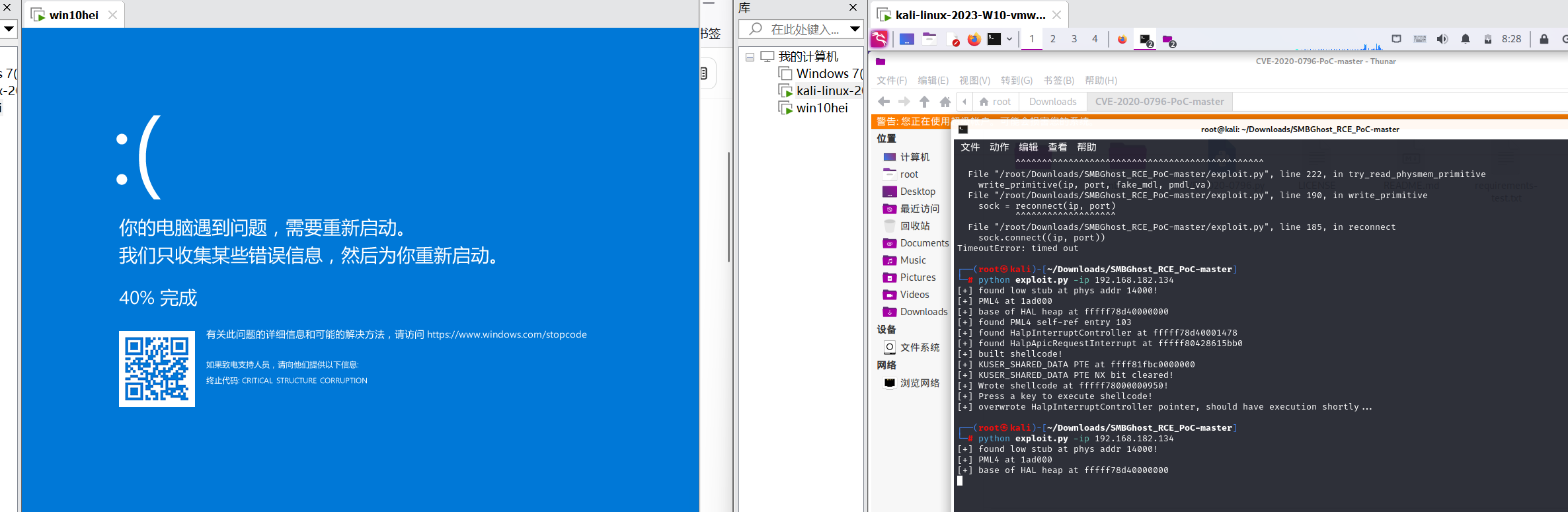The width and height of the screenshot is (1568, 512).
Task: Open Thunar 视图(V) menu
Action: click(x=975, y=81)
